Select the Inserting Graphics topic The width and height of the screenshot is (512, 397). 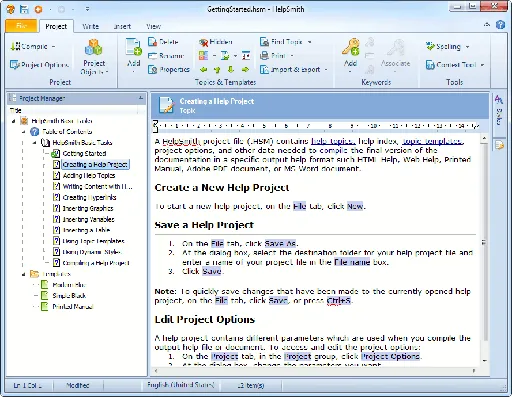[88, 208]
